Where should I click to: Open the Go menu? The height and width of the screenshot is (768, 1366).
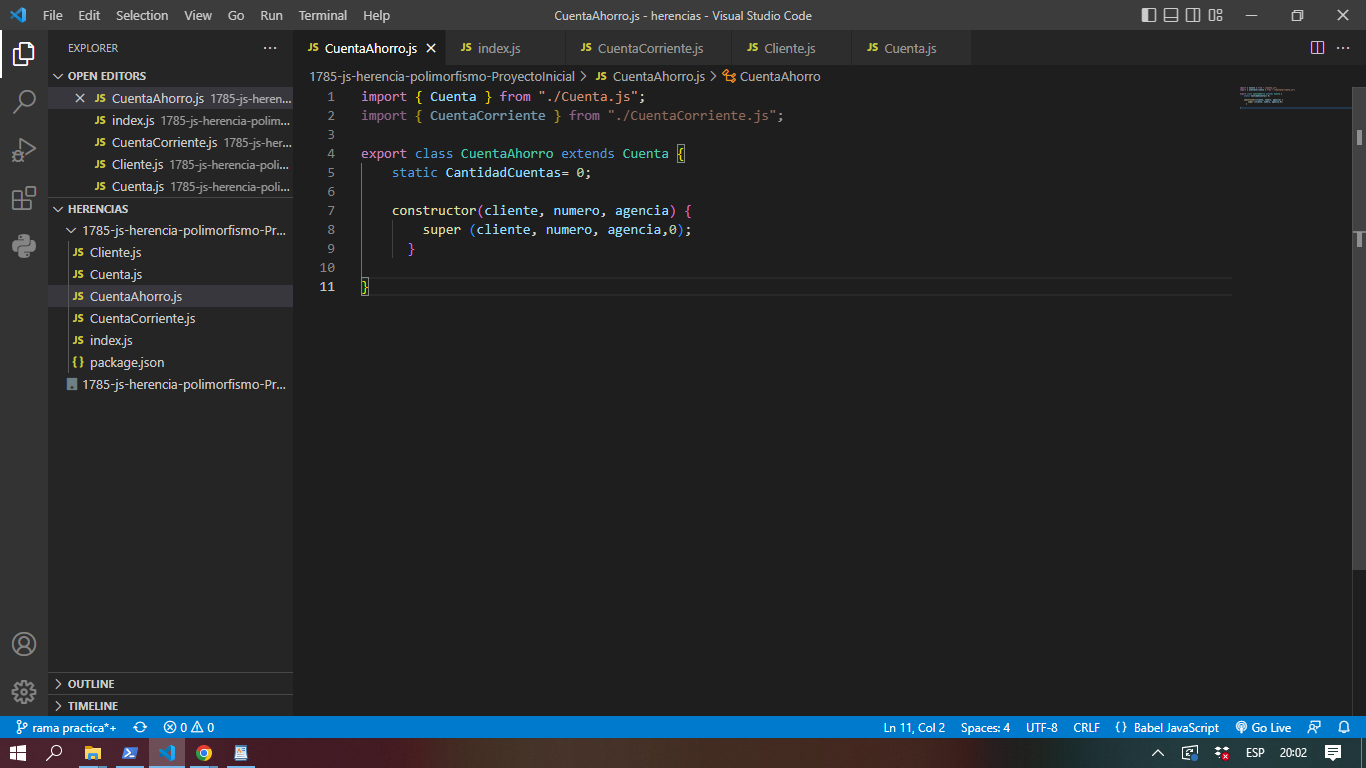pos(236,15)
